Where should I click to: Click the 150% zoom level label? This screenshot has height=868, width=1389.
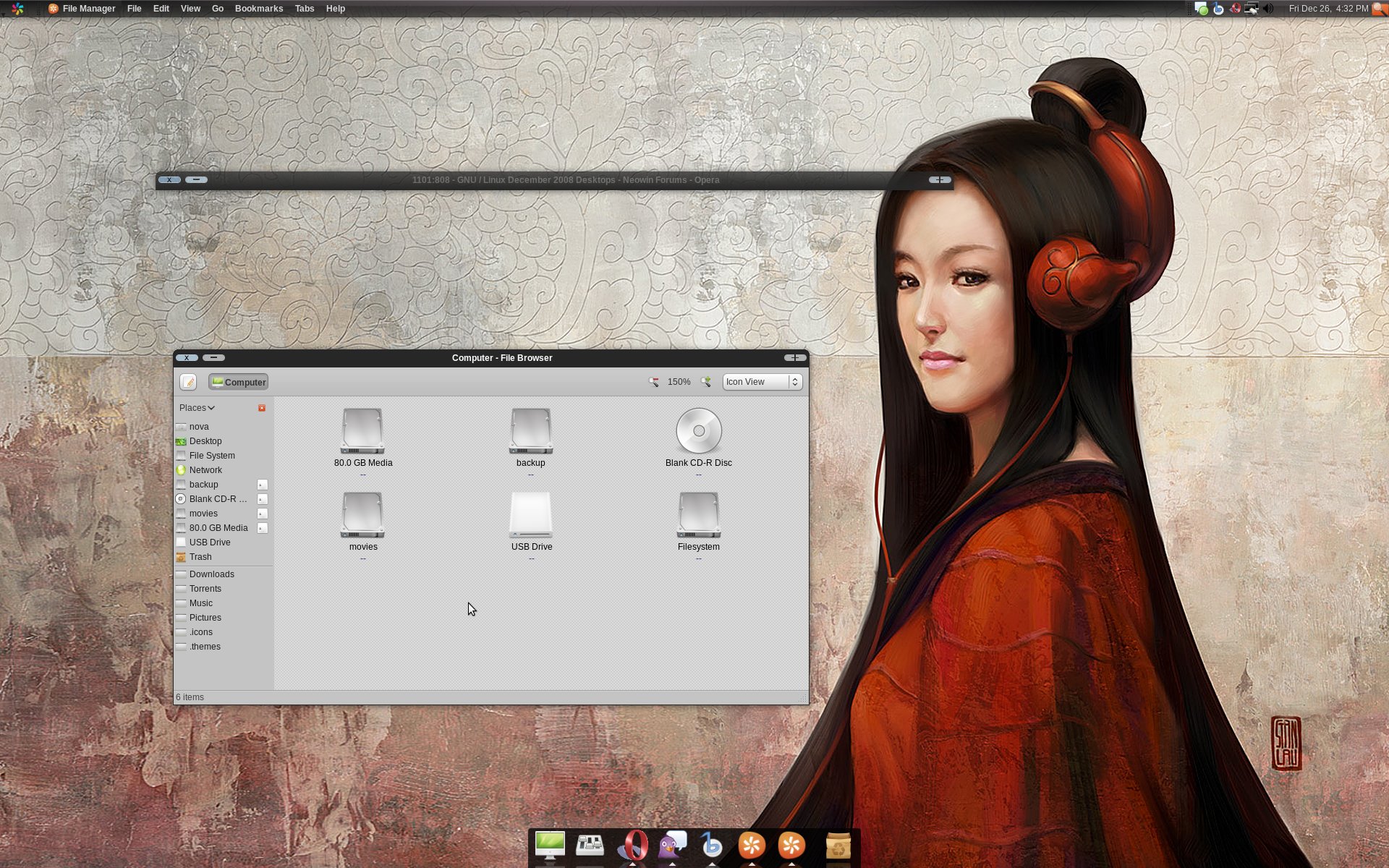[x=679, y=382]
